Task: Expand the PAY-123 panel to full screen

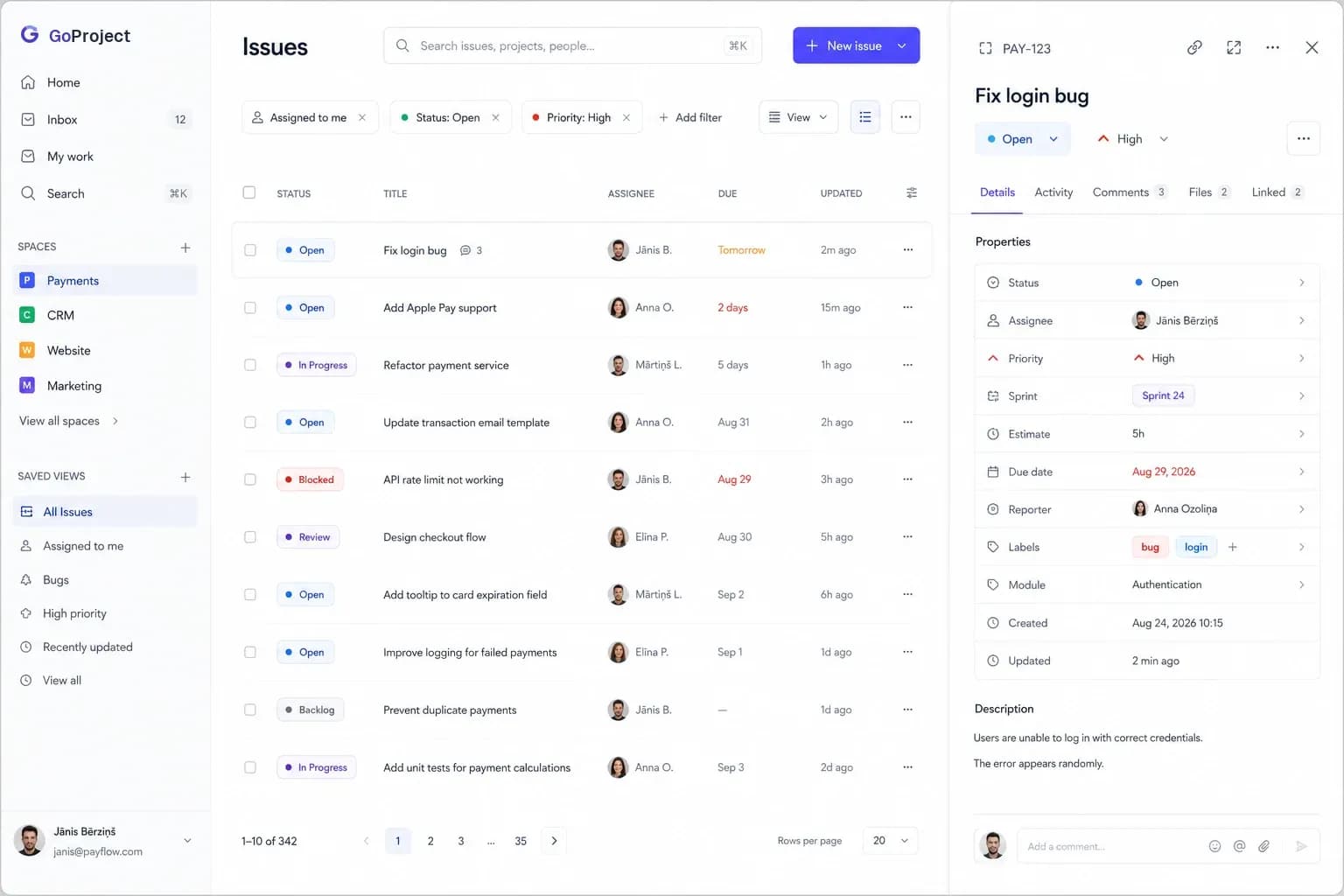Action: tap(1234, 48)
